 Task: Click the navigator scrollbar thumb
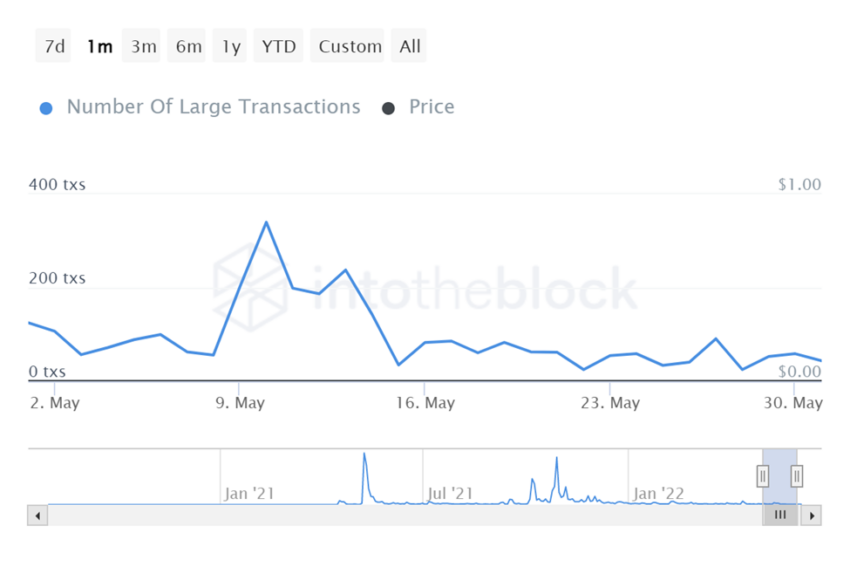(x=780, y=515)
